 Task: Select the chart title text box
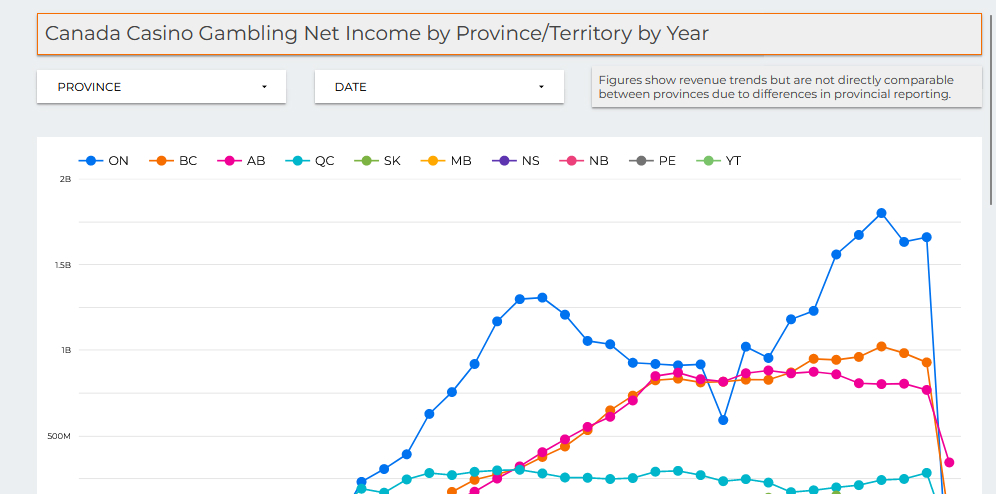coord(509,34)
